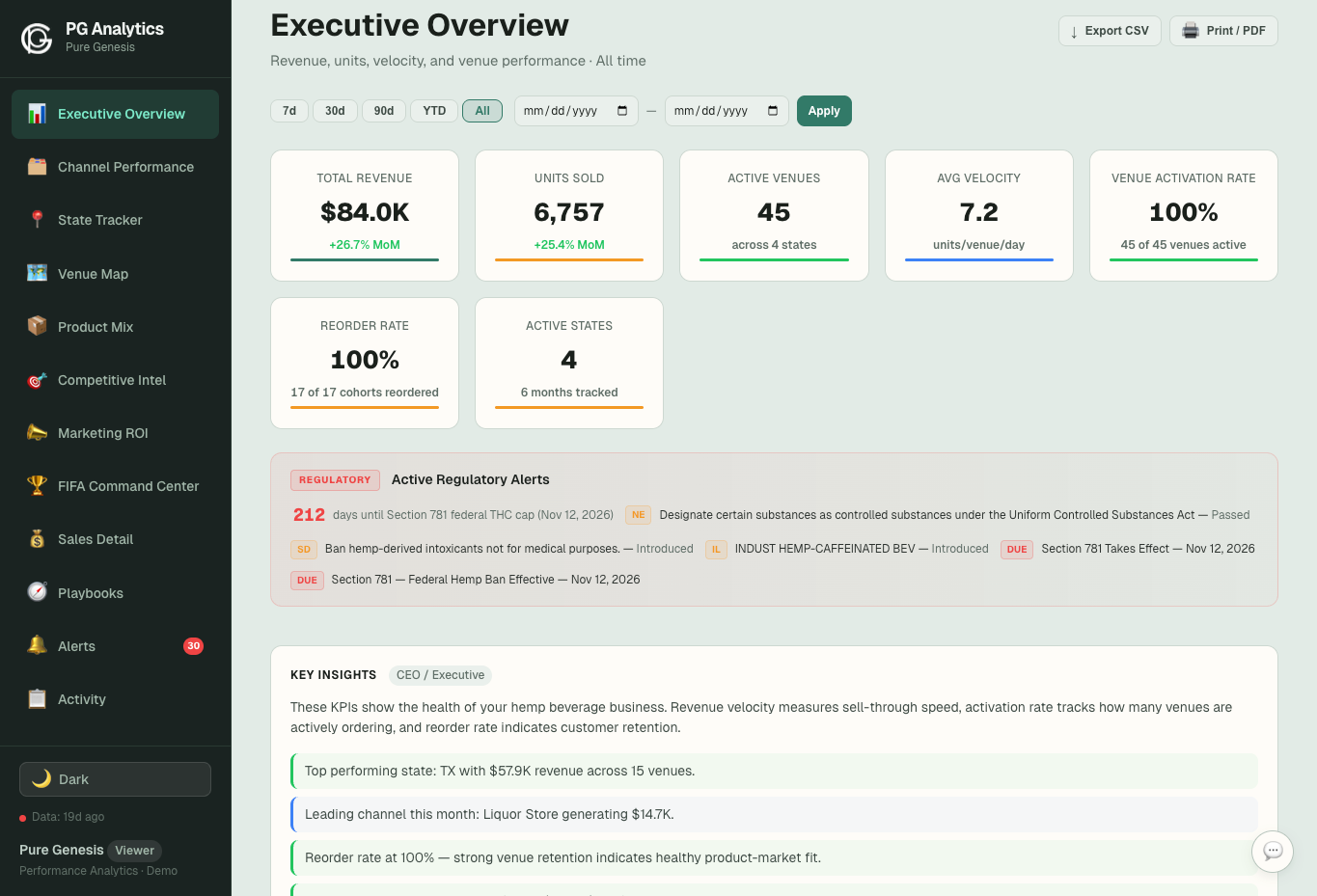Image resolution: width=1317 pixels, height=896 pixels.
Task: Open the Venue Map icon in the sidebar
Action: pos(35,273)
